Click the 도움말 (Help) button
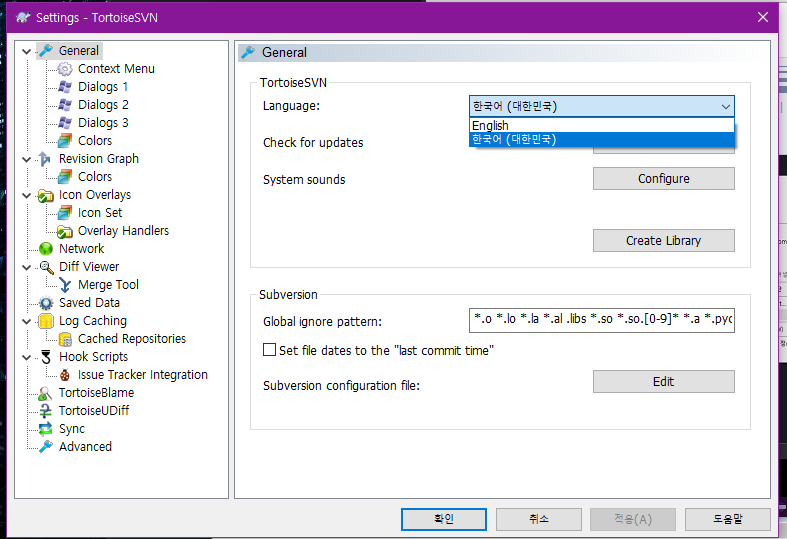 pyautogui.click(x=728, y=519)
